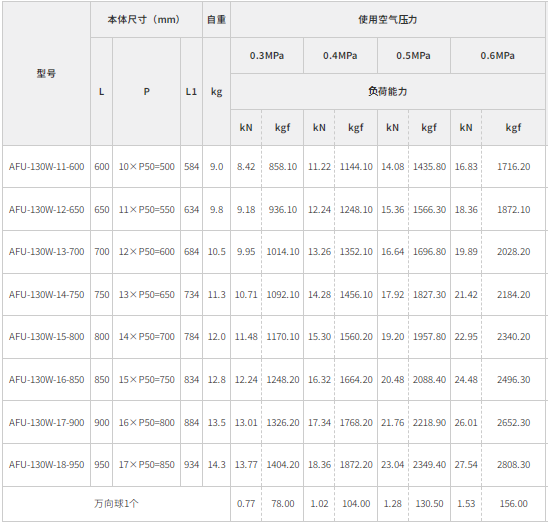Select the AFU-130W-13-700 row label
This screenshot has height=525, width=548.
[46, 252]
